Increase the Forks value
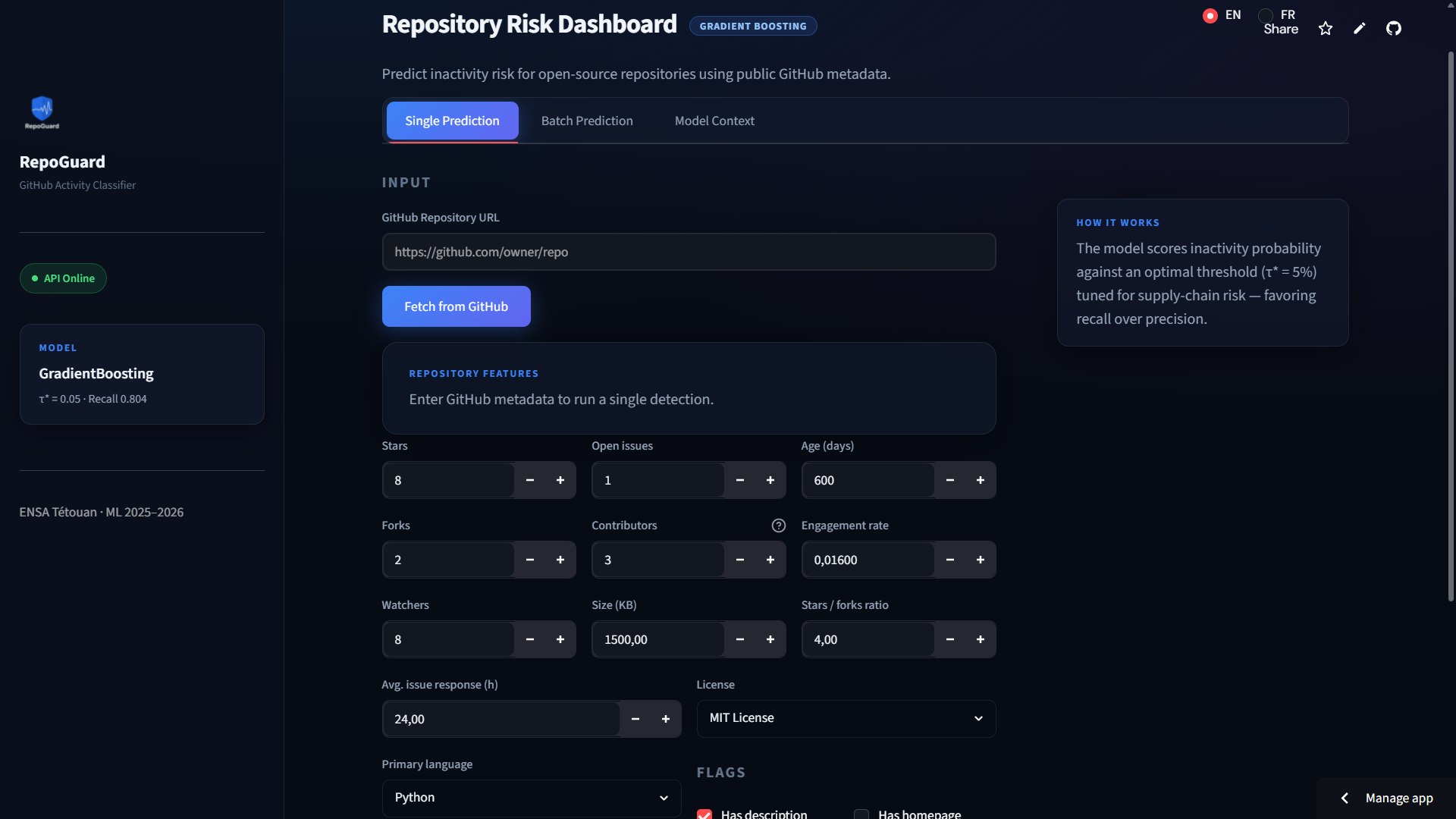 [560, 560]
